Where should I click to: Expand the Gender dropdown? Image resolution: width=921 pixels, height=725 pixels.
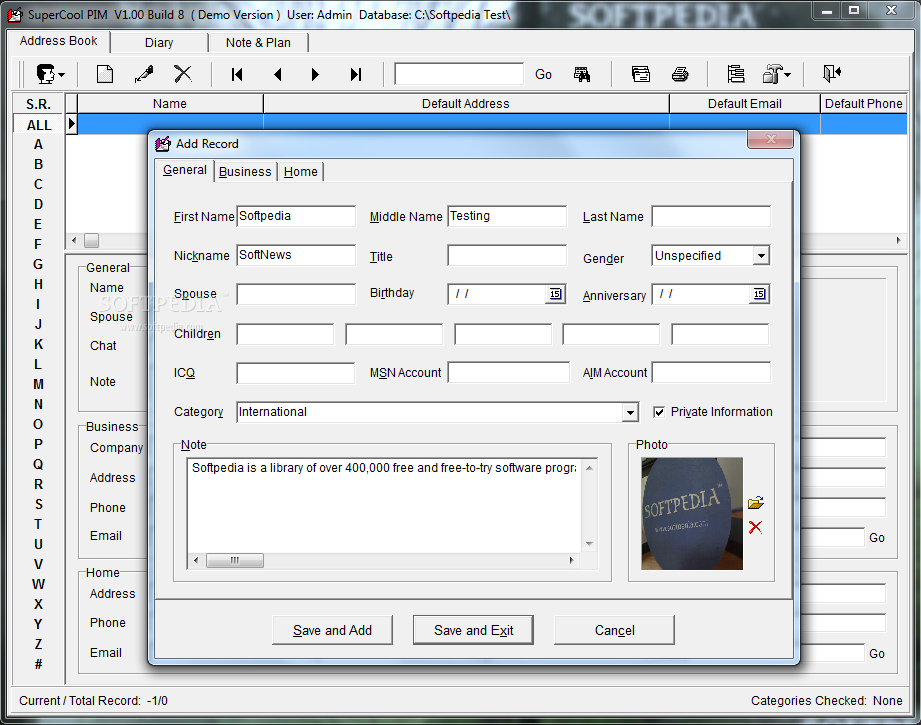(x=761, y=256)
